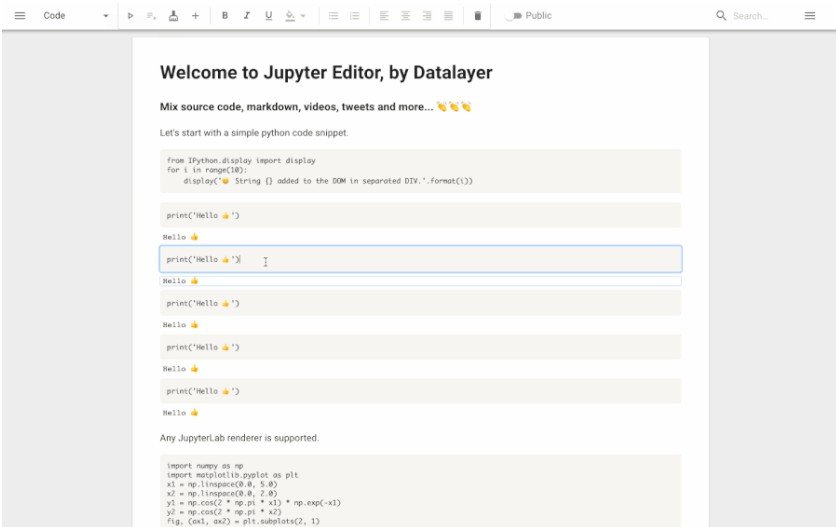Click the run-all playlist icon
This screenshot has width=836, height=527.
coord(151,15)
